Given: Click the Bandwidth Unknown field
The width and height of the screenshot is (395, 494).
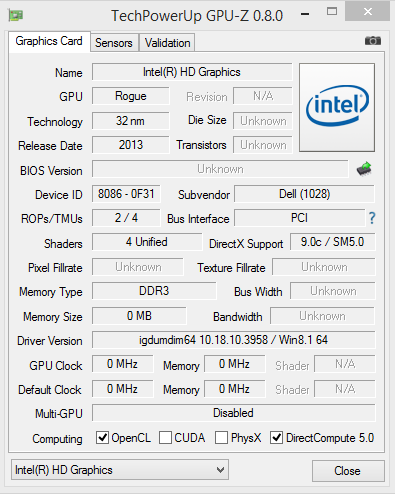Looking at the screenshot, I should coord(322,316).
